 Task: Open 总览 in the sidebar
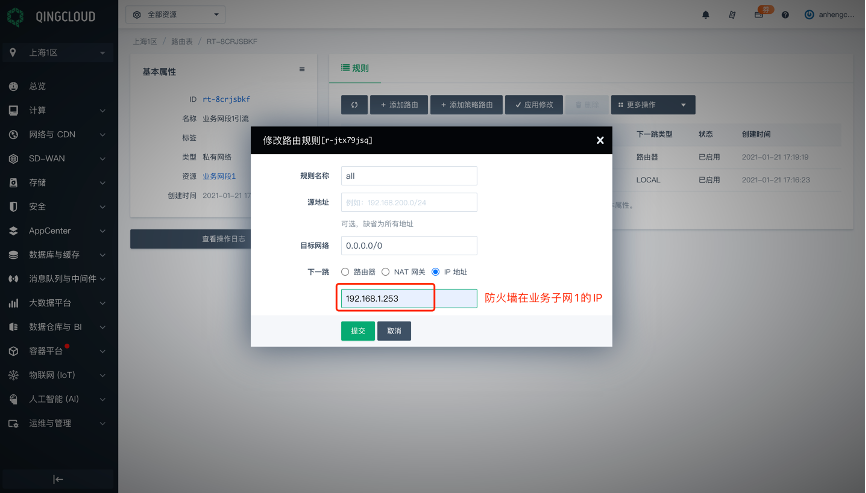[x=37, y=86]
